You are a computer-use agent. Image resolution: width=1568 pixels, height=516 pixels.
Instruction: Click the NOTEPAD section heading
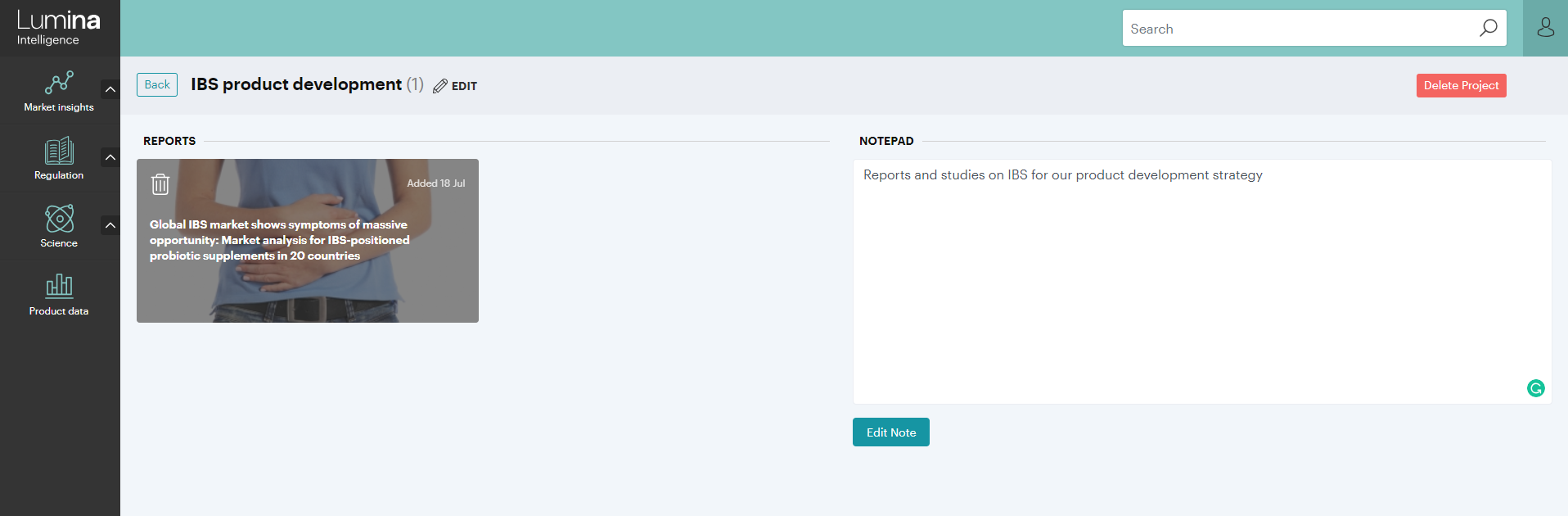click(886, 141)
